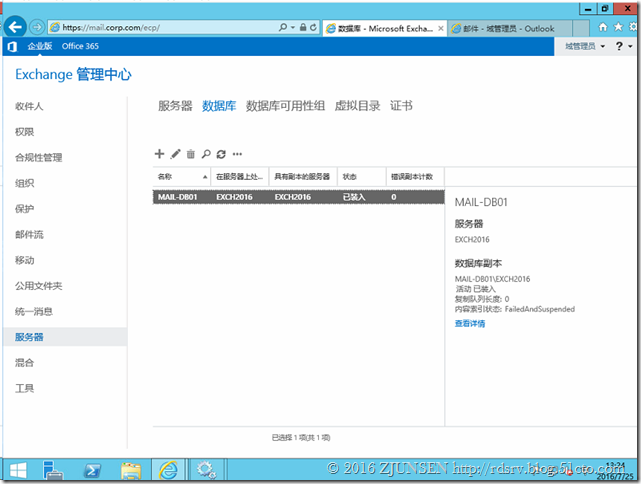Viewport: 641px width, 484px height.
Task: Delete database using trash icon
Action: click(x=191, y=154)
